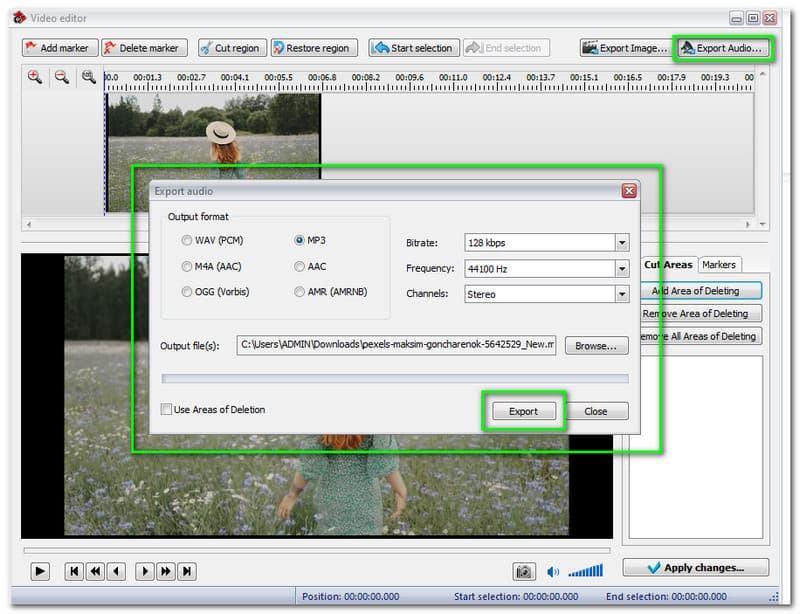Jump to the end of the video
800x614 pixels.
click(187, 571)
